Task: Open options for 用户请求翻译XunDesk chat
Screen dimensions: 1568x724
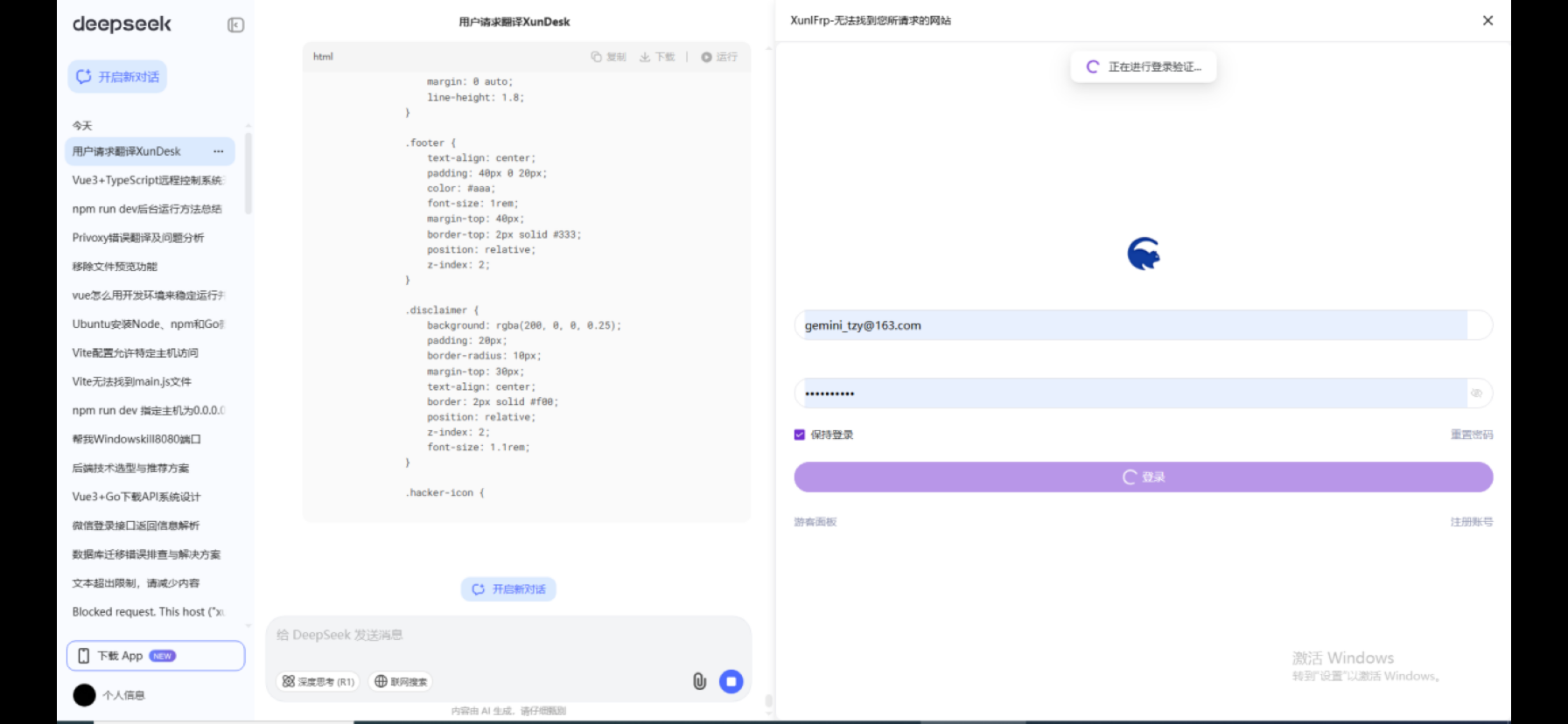Action: pos(218,151)
